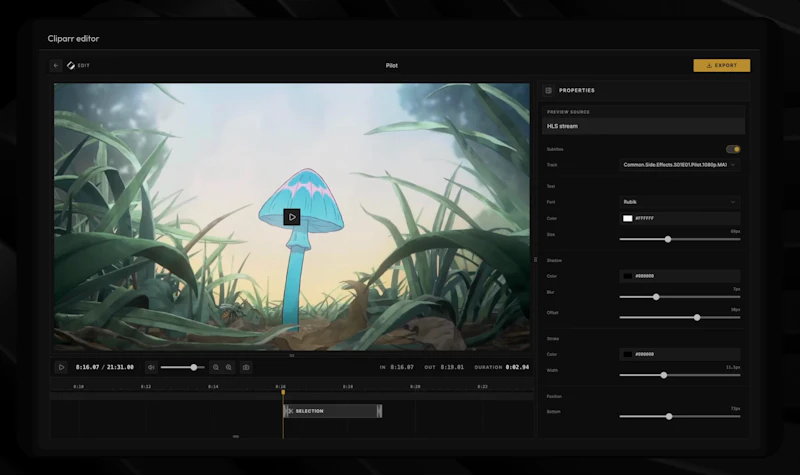Click the panel divider handle beside the video
This screenshot has height=475, width=800.
pyautogui.click(x=535, y=260)
